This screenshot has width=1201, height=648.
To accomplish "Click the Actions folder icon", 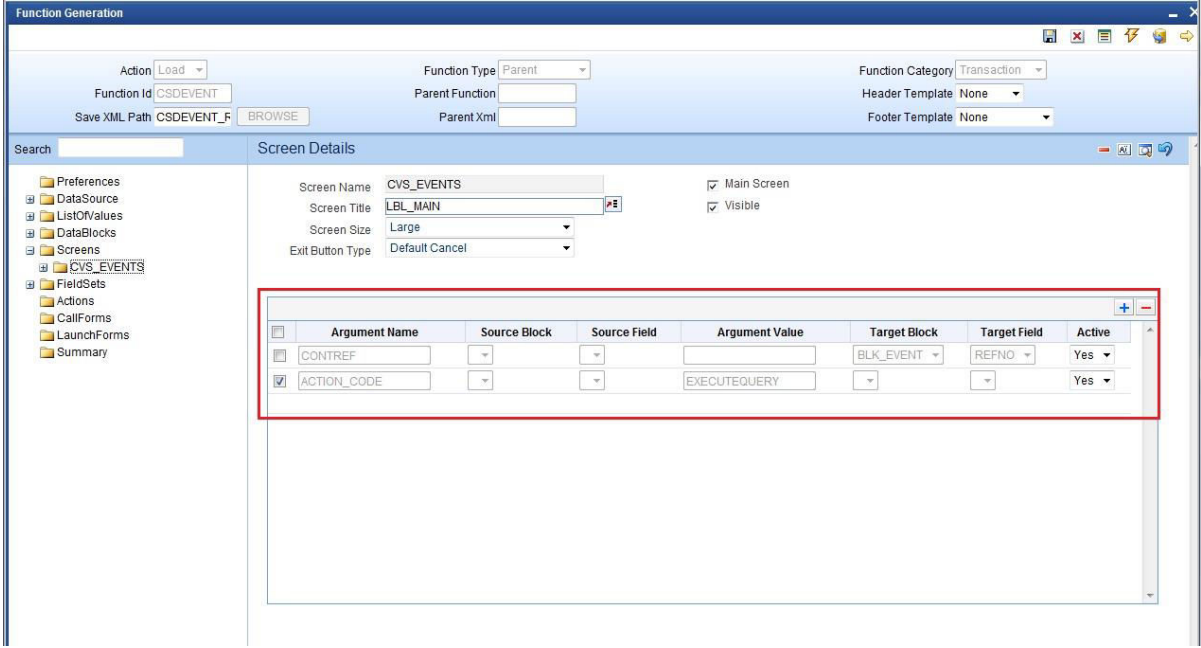I will coord(47,301).
